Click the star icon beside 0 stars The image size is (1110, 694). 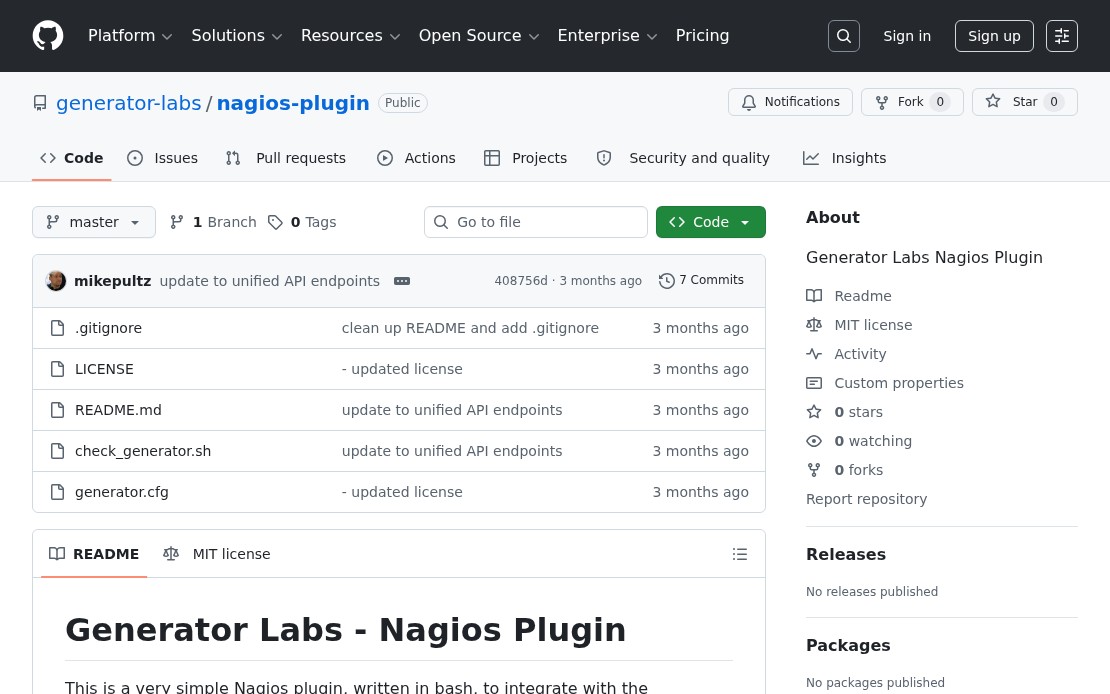click(814, 411)
